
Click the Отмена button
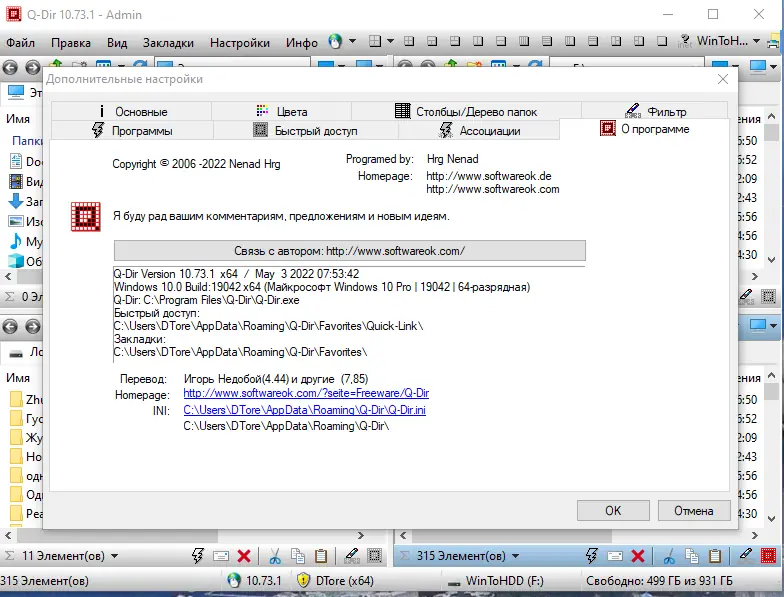(694, 510)
